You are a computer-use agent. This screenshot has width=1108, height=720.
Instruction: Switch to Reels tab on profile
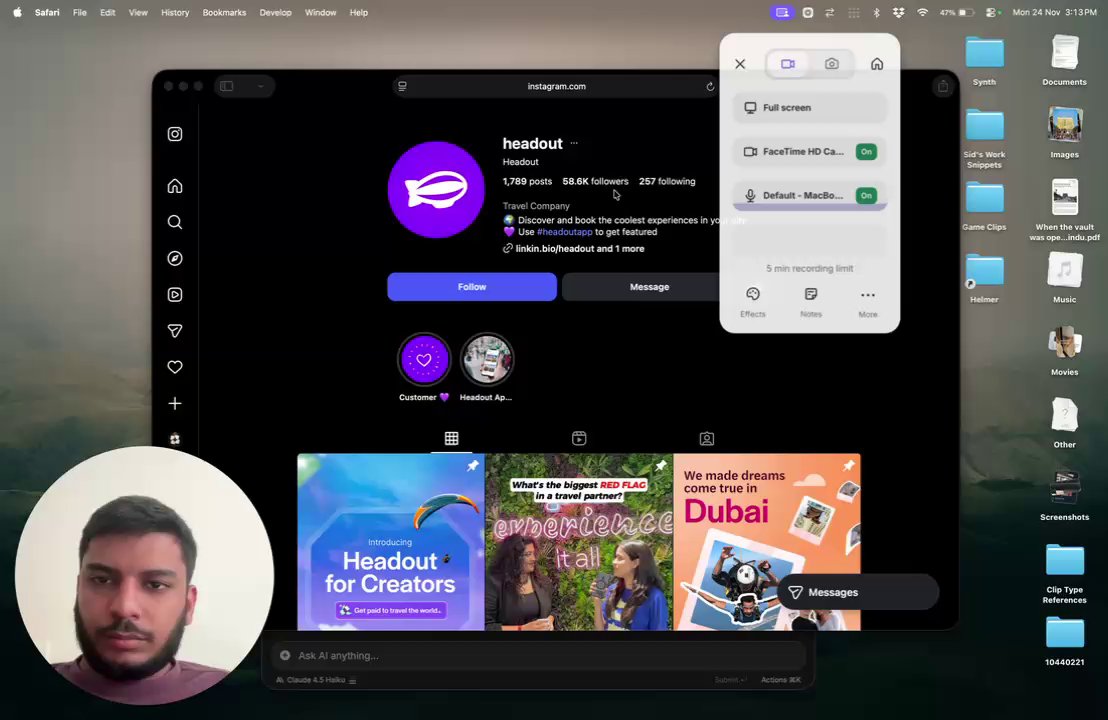579,438
